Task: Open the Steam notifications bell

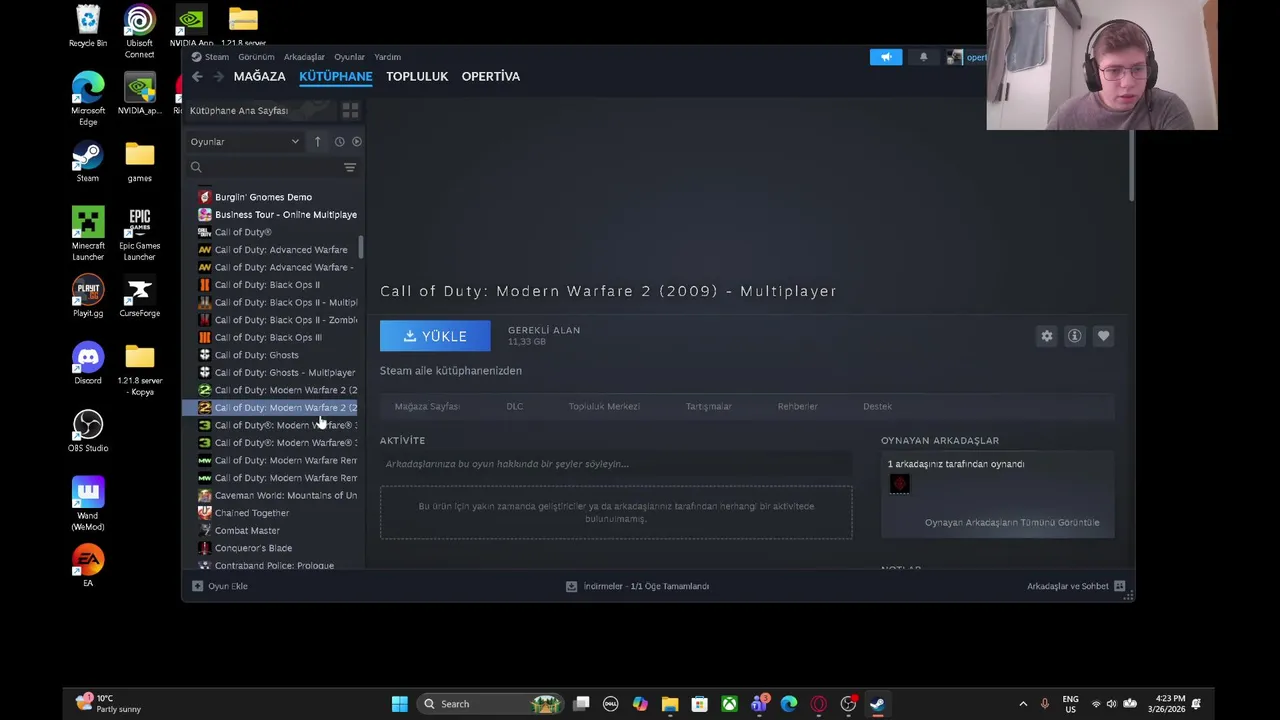Action: pyautogui.click(x=923, y=57)
